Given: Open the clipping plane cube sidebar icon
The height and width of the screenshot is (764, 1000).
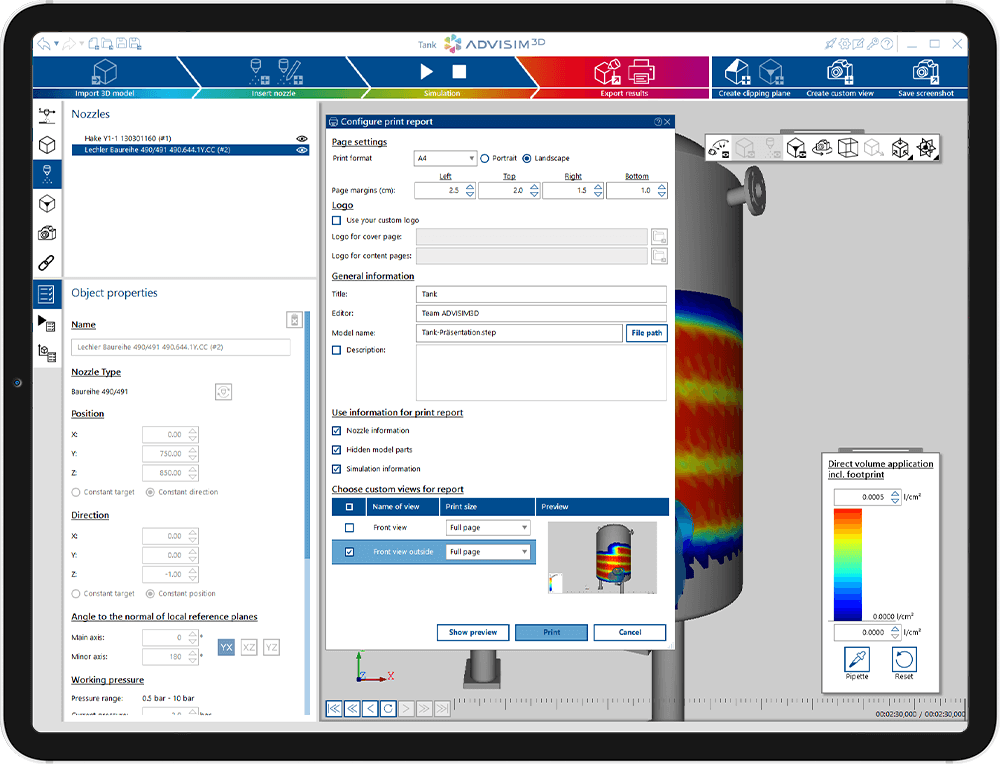Looking at the screenshot, I should [47, 204].
